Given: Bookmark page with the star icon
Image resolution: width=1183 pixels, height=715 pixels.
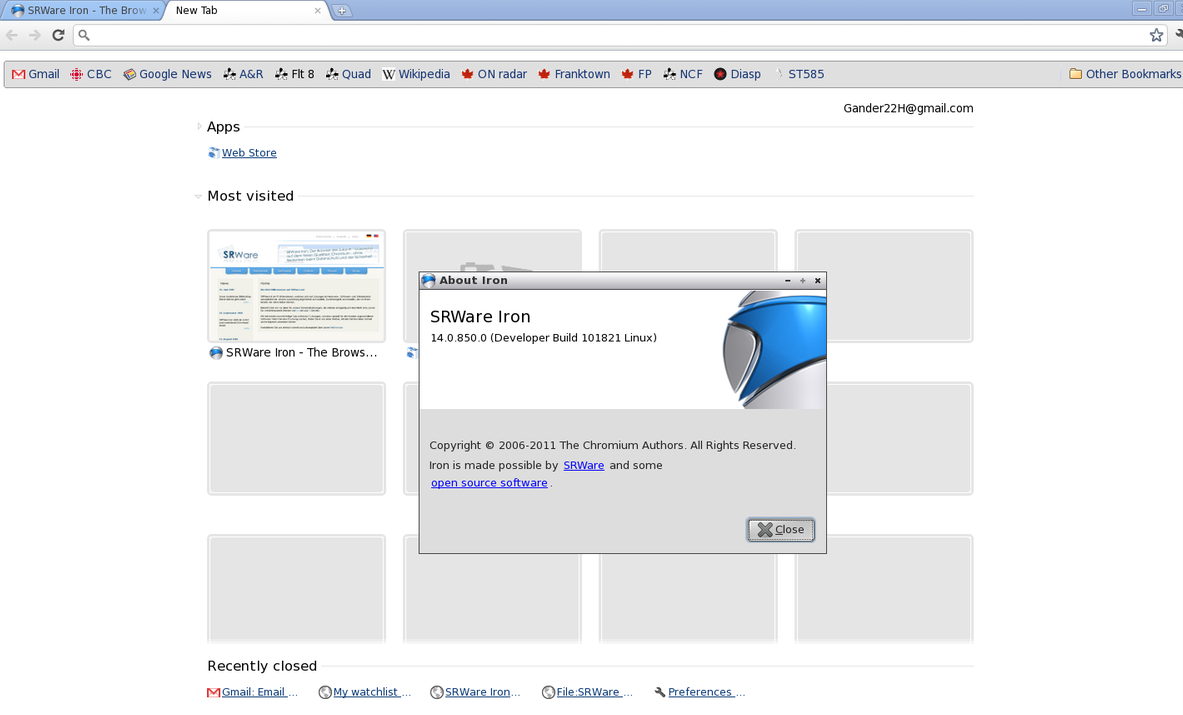Looking at the screenshot, I should coord(1156,35).
